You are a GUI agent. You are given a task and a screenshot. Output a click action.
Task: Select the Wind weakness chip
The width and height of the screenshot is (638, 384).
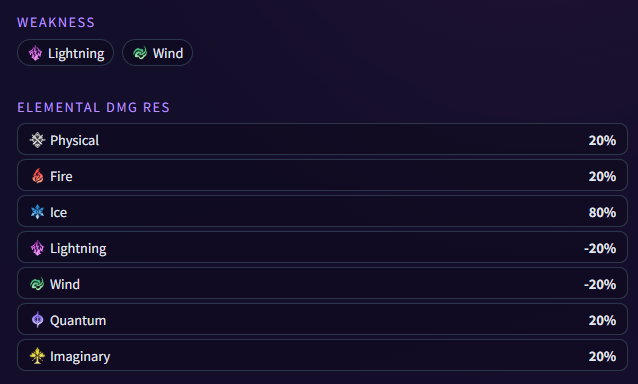pyautogui.click(x=157, y=52)
